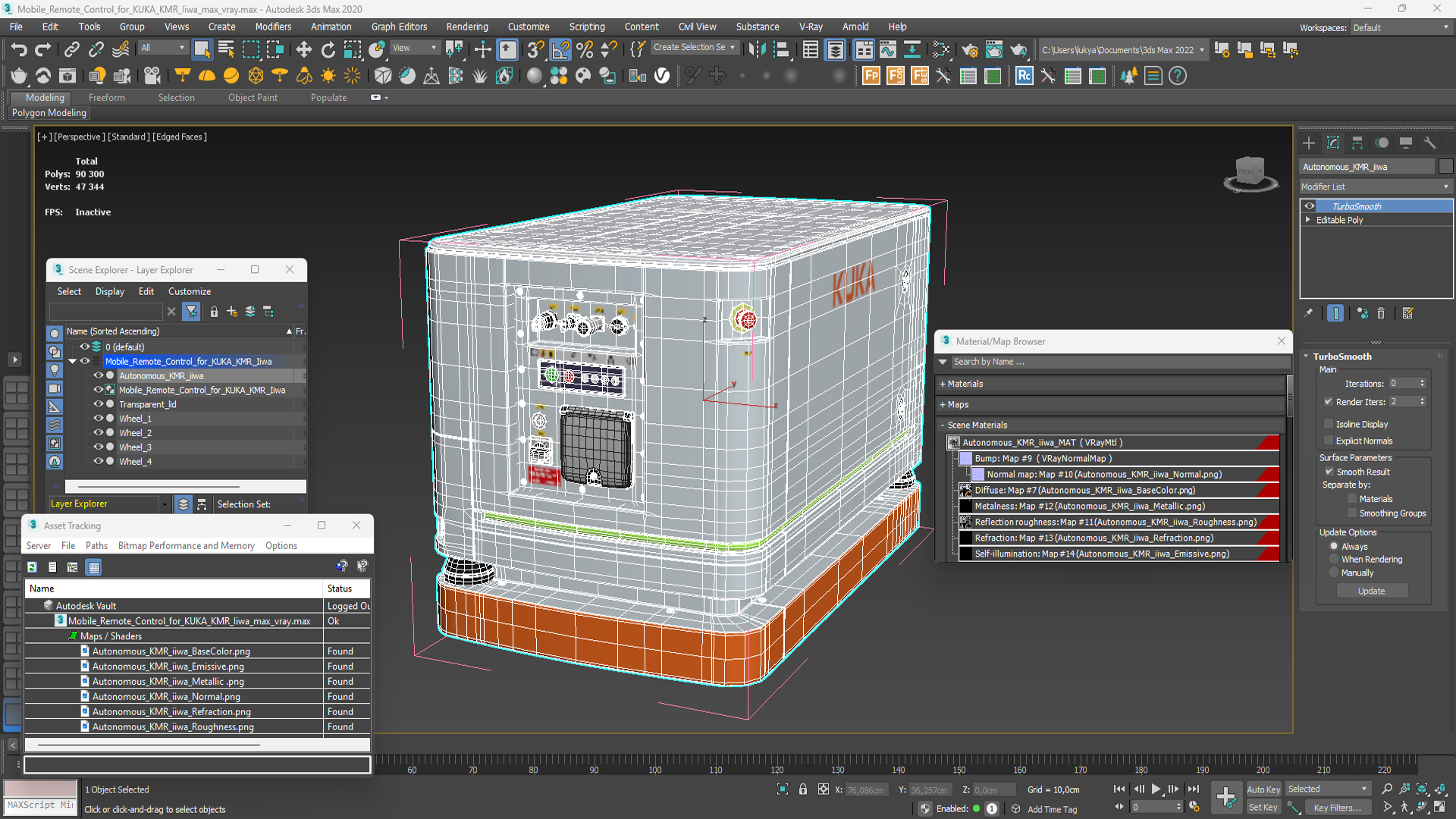Click the Mirror tool icon
The image size is (1456, 819).
tap(757, 50)
